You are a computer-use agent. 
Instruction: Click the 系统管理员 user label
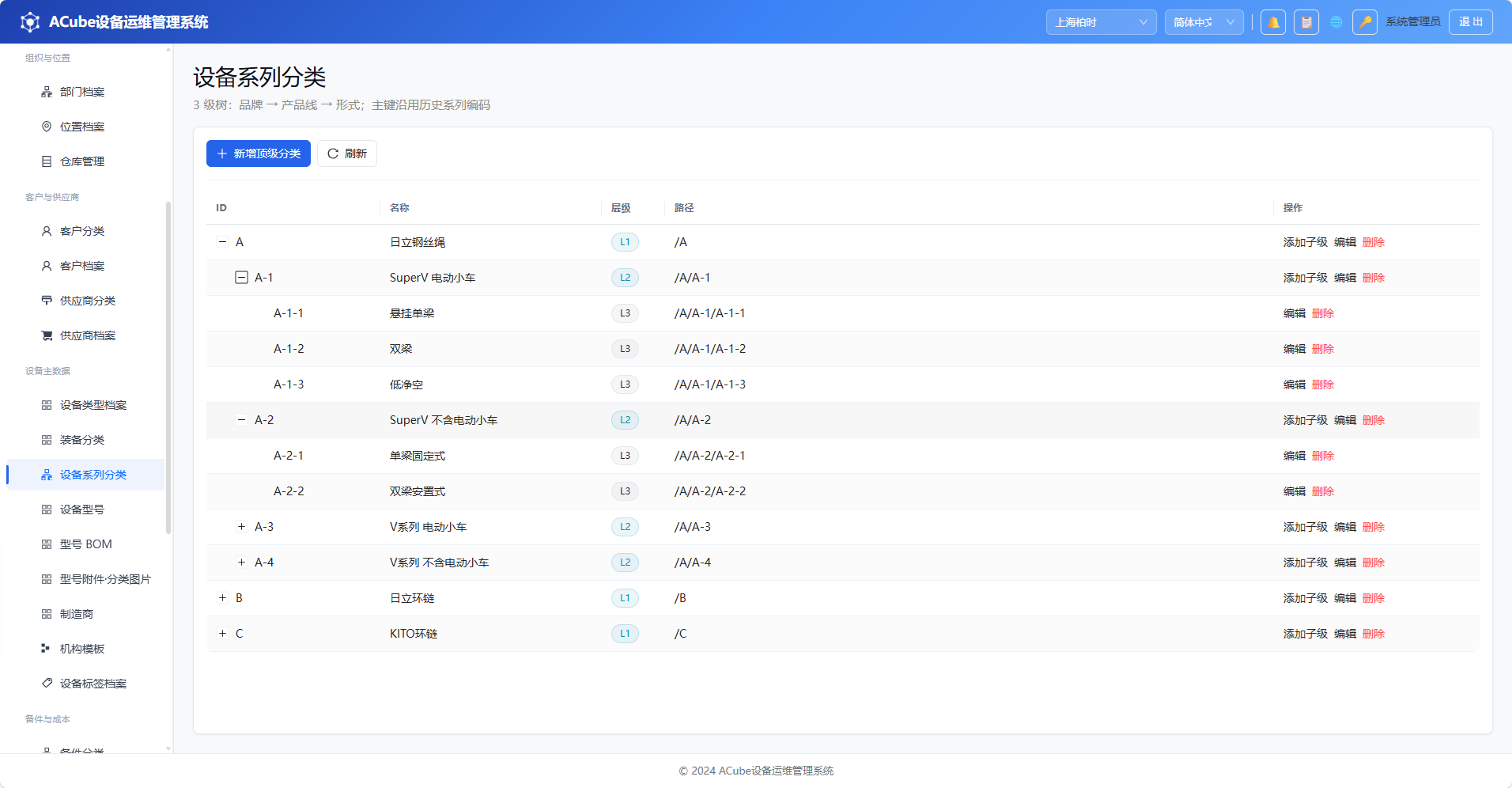click(x=1413, y=22)
